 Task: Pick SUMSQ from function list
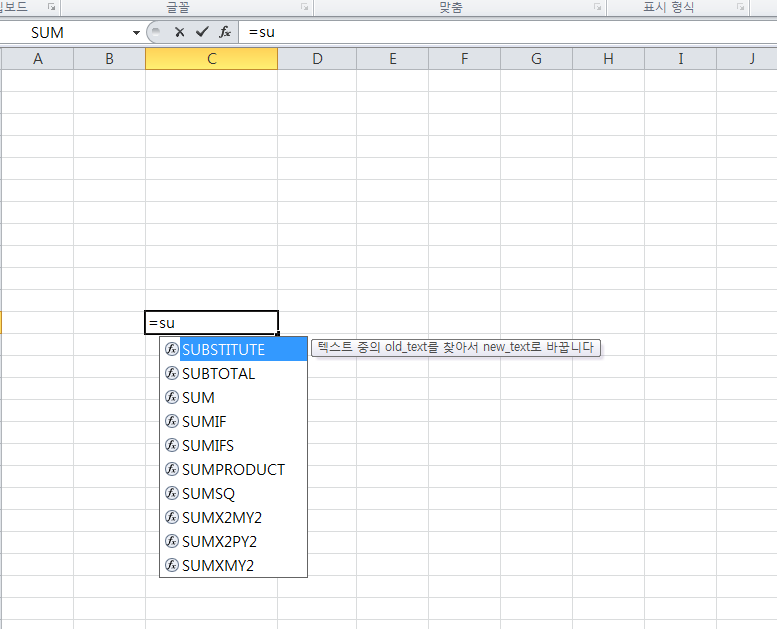[x=233, y=494]
